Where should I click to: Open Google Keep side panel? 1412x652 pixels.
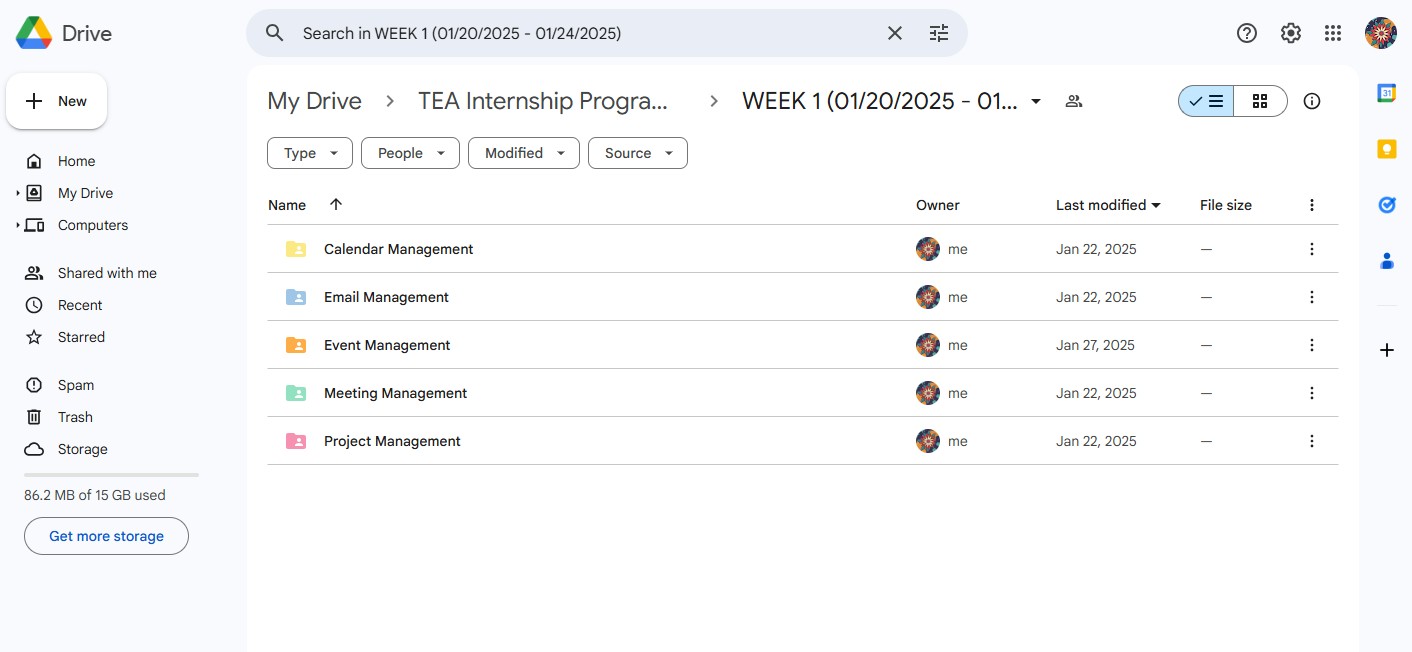click(x=1387, y=149)
